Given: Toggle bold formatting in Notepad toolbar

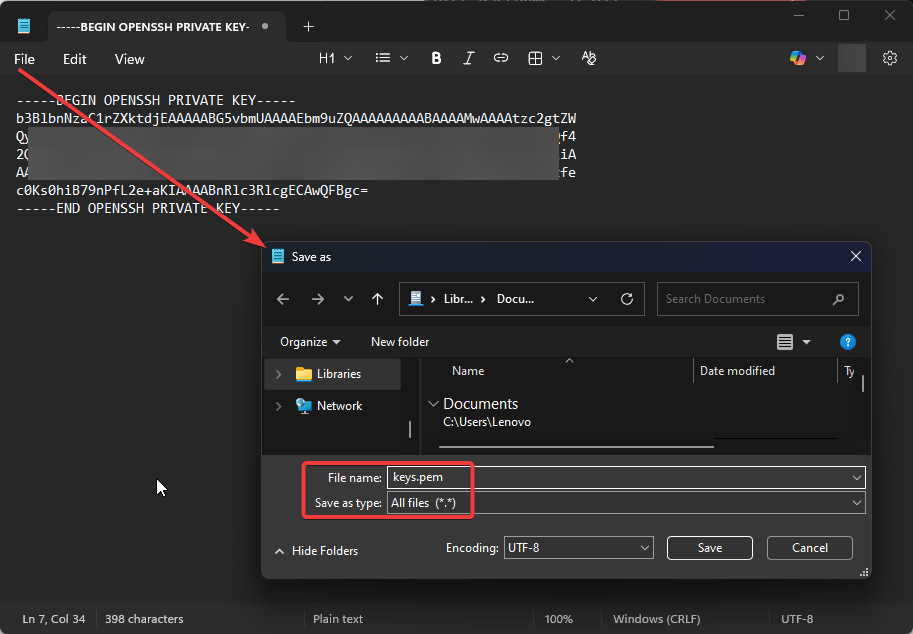Looking at the screenshot, I should pos(436,59).
